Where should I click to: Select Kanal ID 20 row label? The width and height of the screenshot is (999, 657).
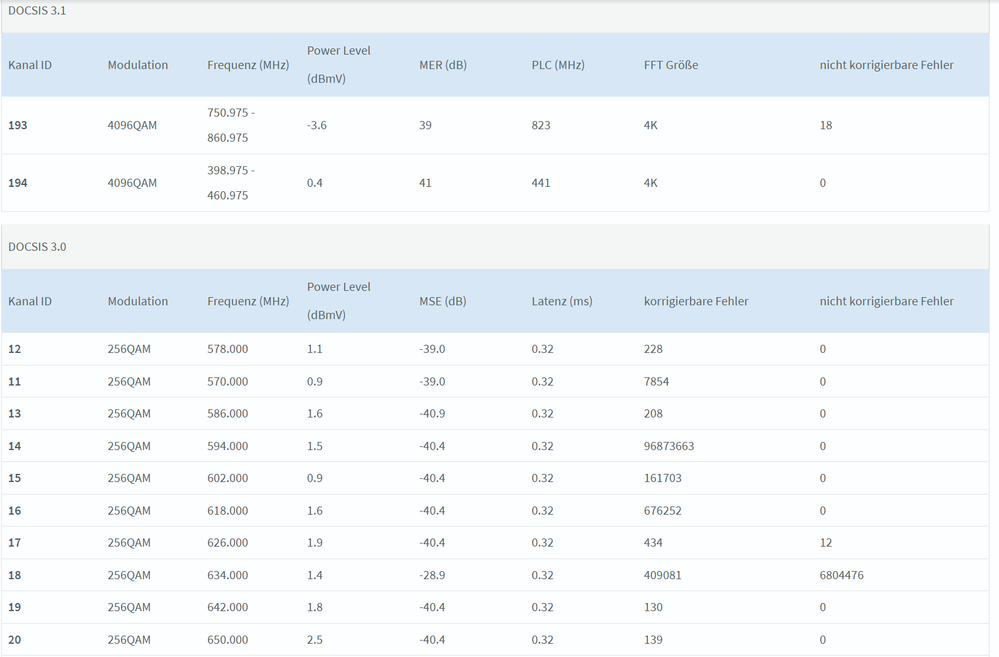tap(14, 640)
